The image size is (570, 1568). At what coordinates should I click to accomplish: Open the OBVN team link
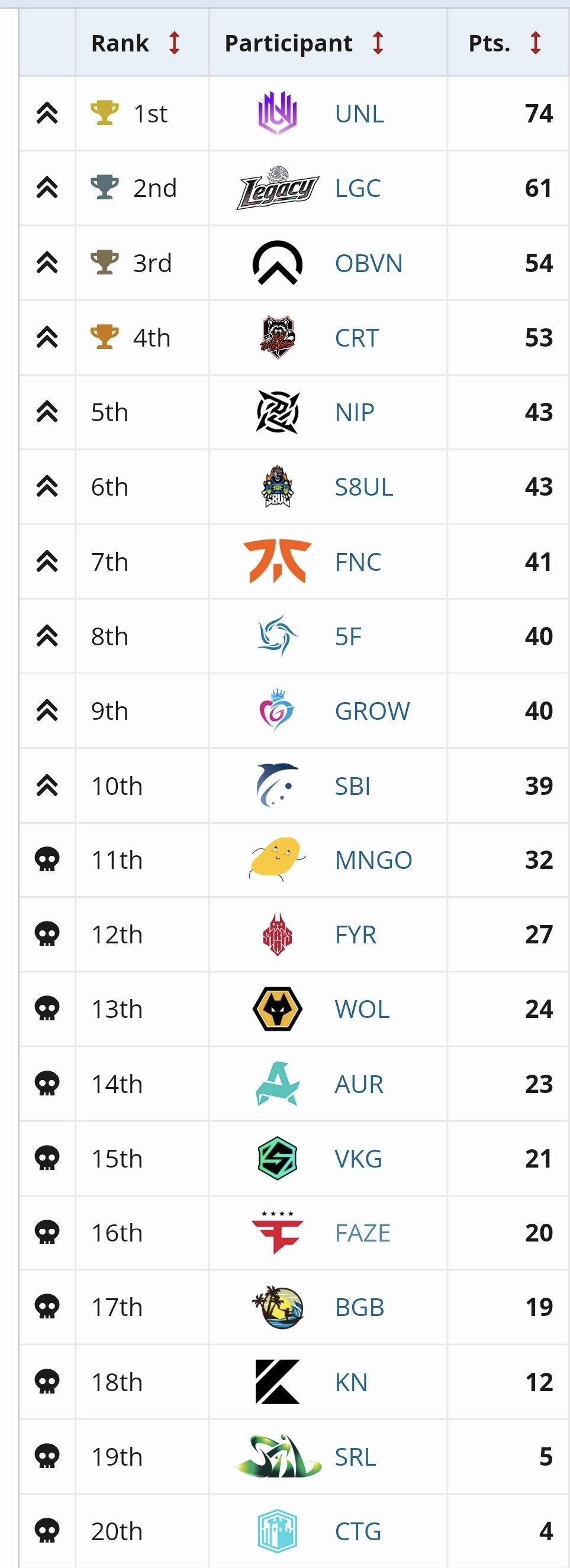click(x=368, y=264)
